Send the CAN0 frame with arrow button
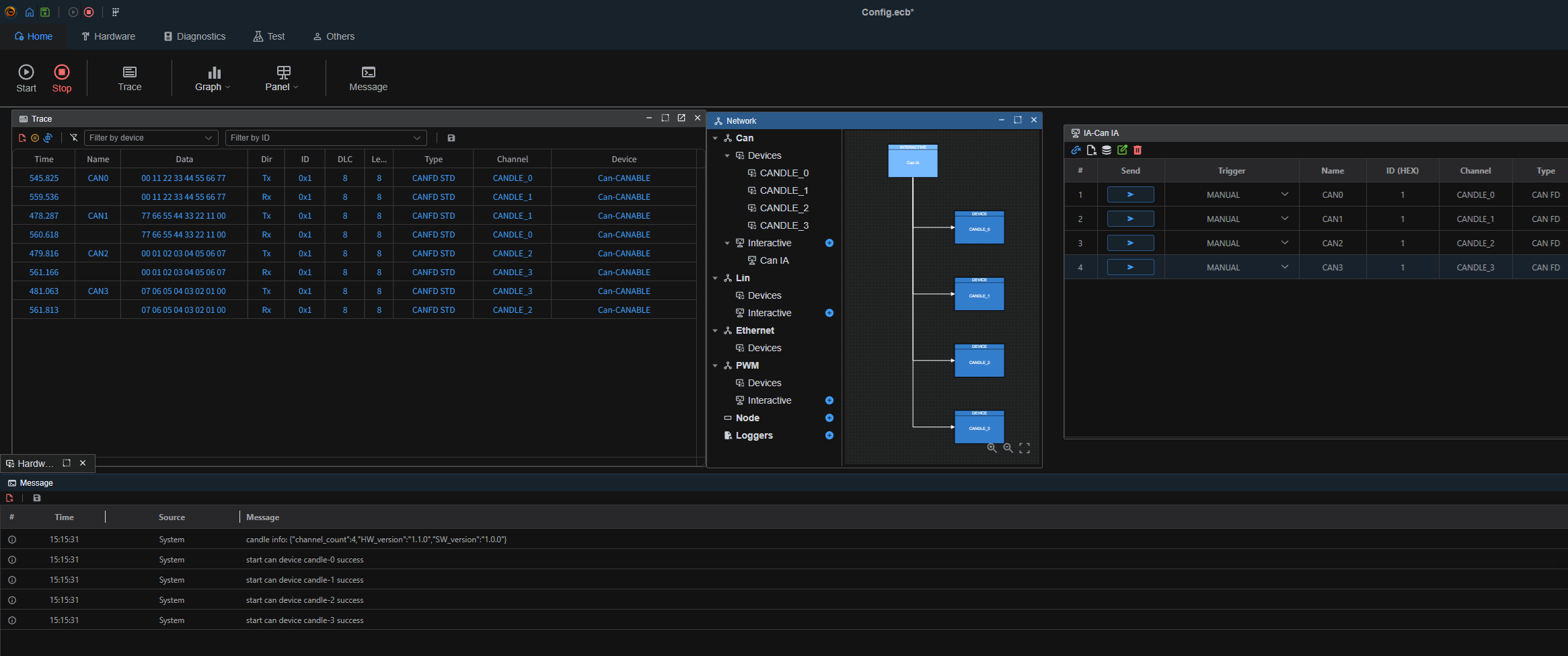This screenshot has height=656, width=1568. click(x=1130, y=194)
